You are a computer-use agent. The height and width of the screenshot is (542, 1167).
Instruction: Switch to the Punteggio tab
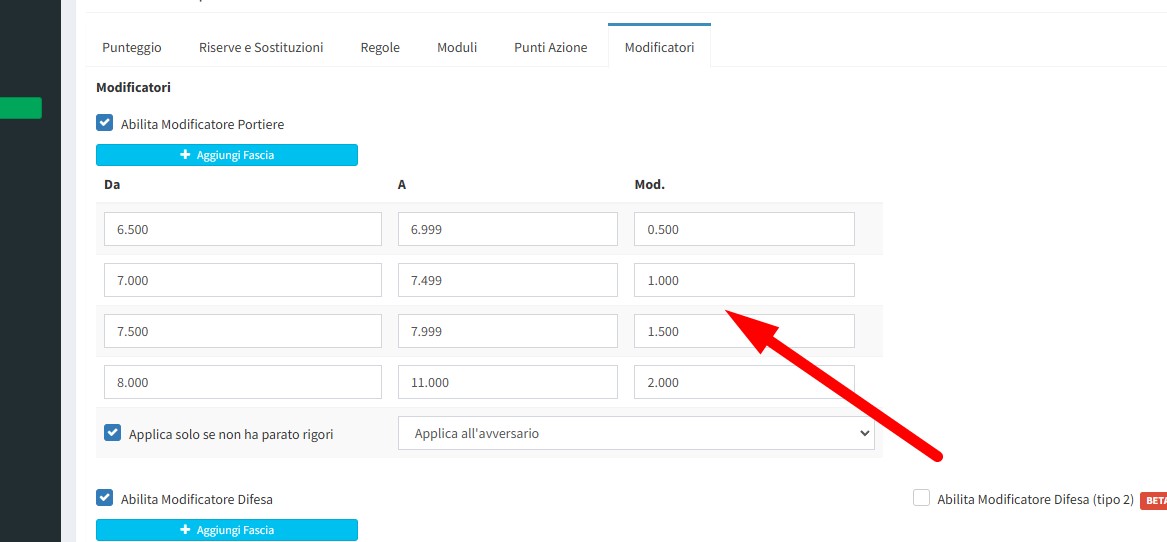132,47
